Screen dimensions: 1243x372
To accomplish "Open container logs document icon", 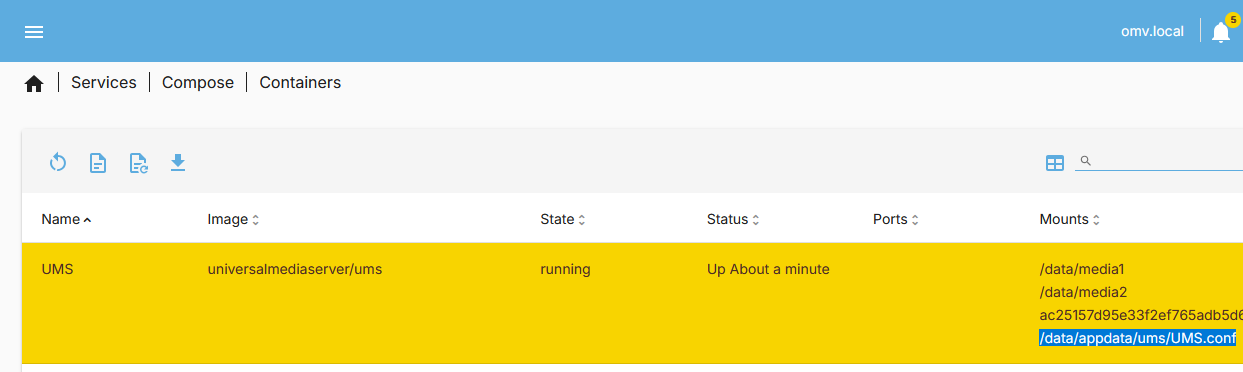I will coord(98,162).
